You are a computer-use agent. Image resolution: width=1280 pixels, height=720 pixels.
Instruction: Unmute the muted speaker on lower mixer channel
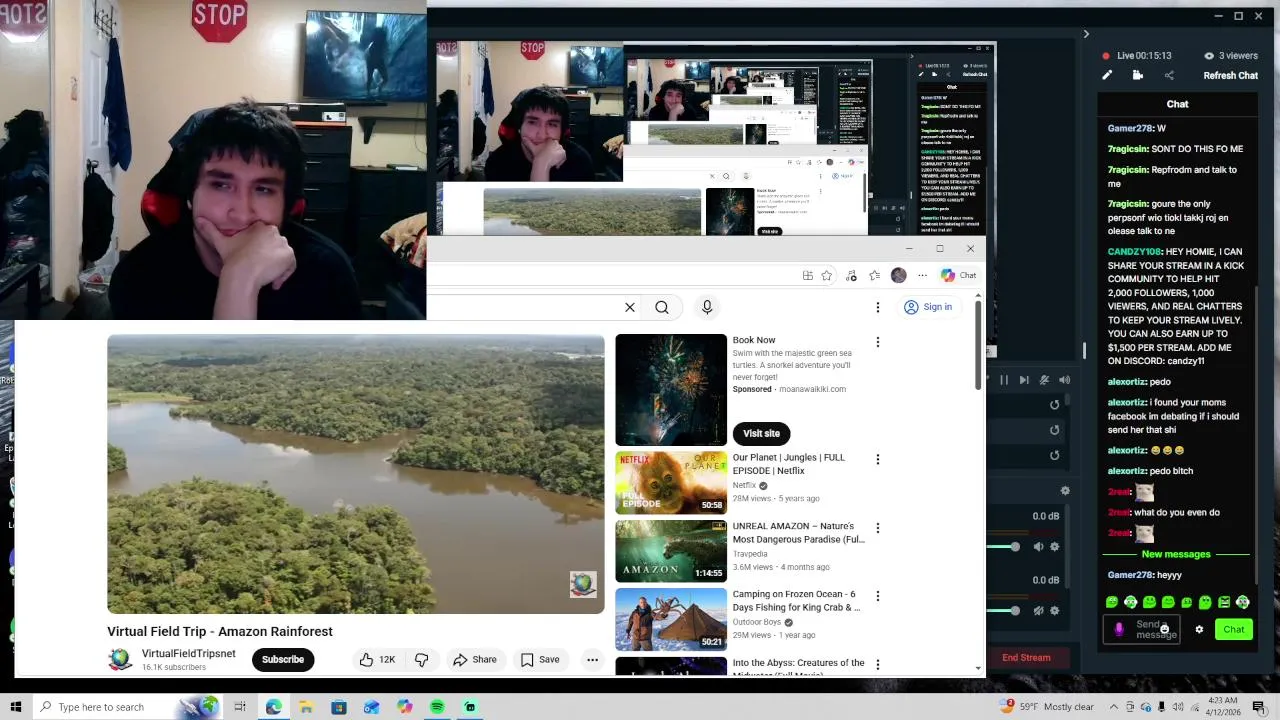pyautogui.click(x=1039, y=610)
